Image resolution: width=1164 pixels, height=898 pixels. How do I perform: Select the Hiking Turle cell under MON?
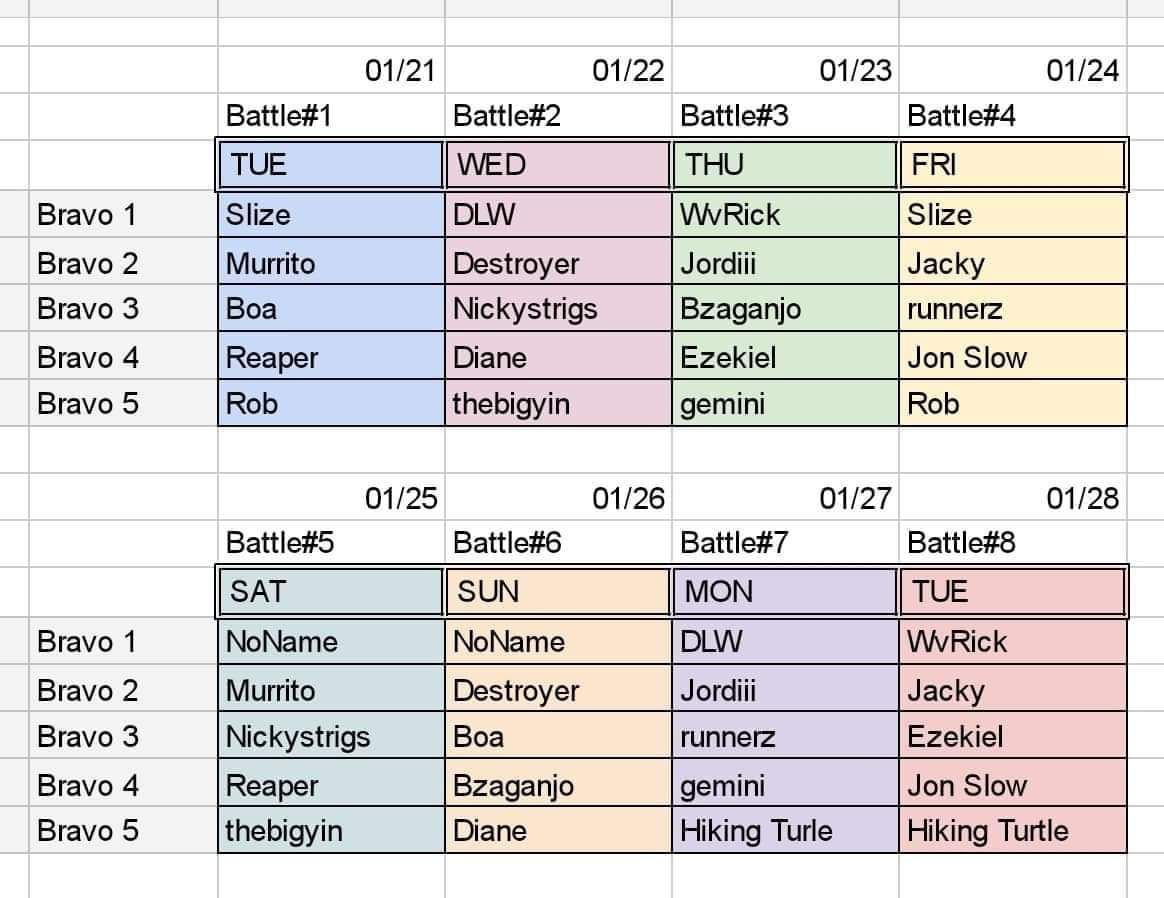click(785, 830)
